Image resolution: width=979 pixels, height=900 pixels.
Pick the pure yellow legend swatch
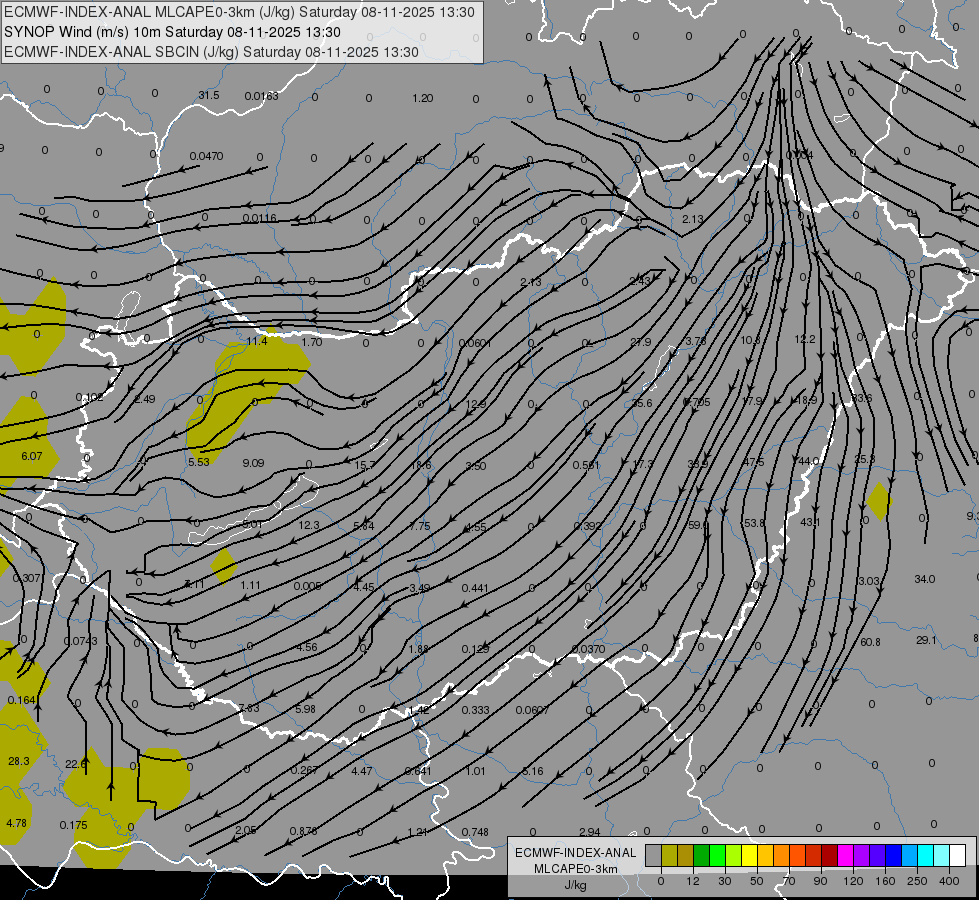pos(750,856)
